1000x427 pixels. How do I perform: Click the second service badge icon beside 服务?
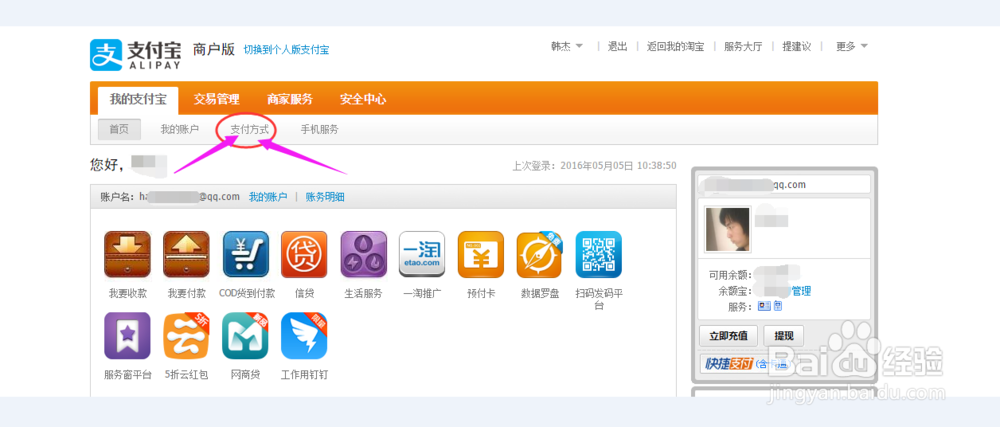click(x=777, y=307)
